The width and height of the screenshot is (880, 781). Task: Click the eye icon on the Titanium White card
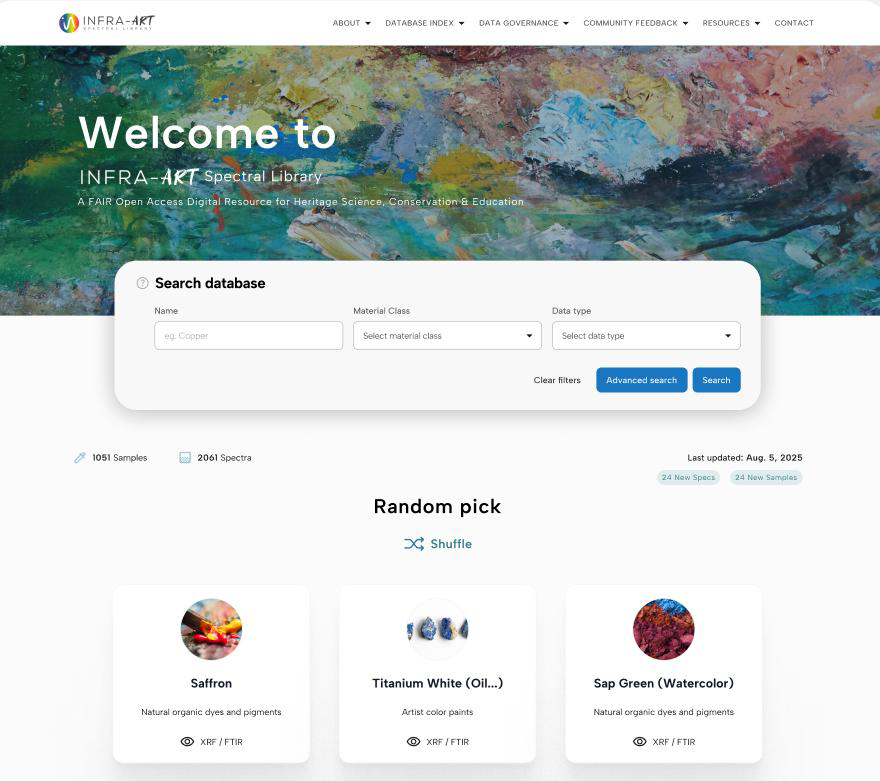tap(413, 742)
